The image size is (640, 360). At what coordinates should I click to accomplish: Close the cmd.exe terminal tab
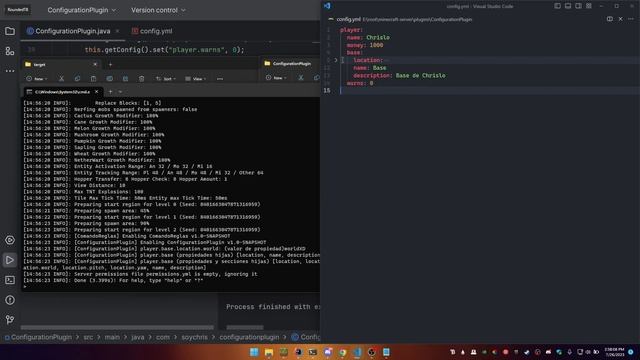[97, 92]
